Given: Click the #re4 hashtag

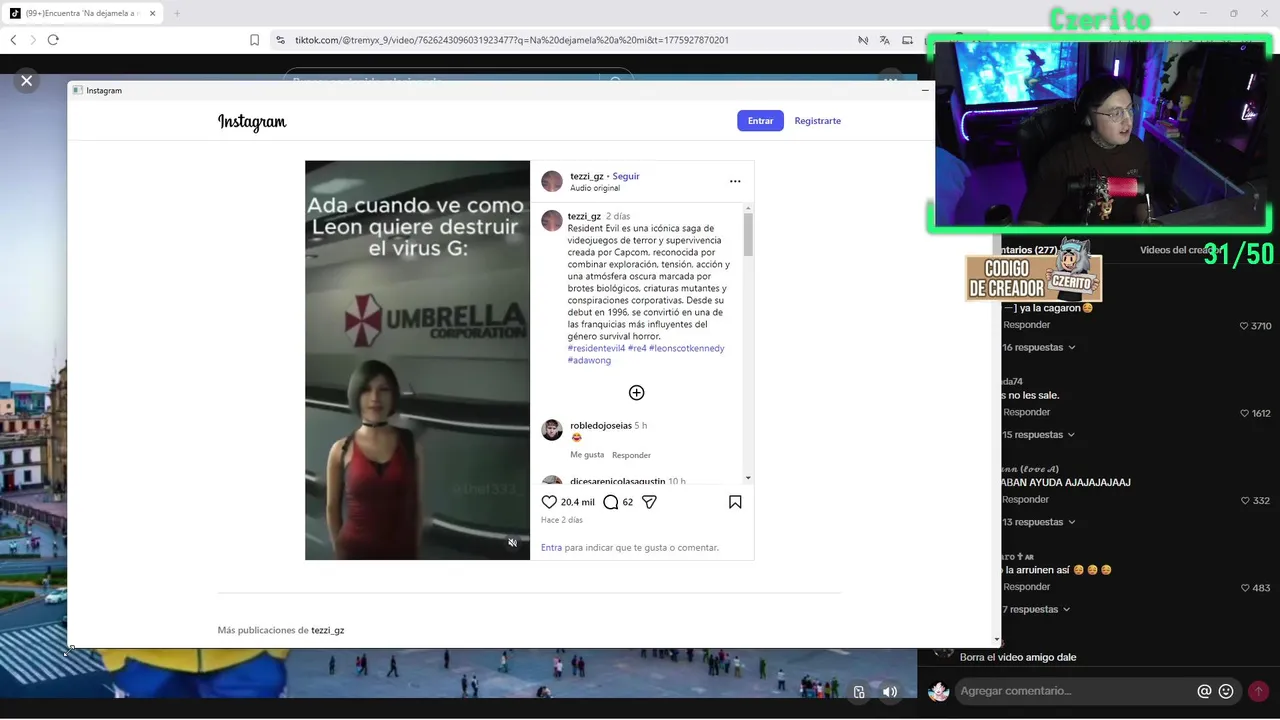Looking at the screenshot, I should (637, 348).
